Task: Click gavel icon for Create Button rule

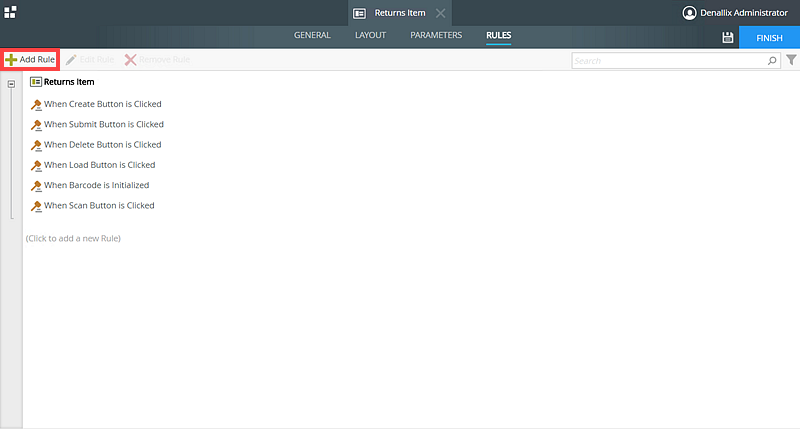Action: (x=36, y=105)
